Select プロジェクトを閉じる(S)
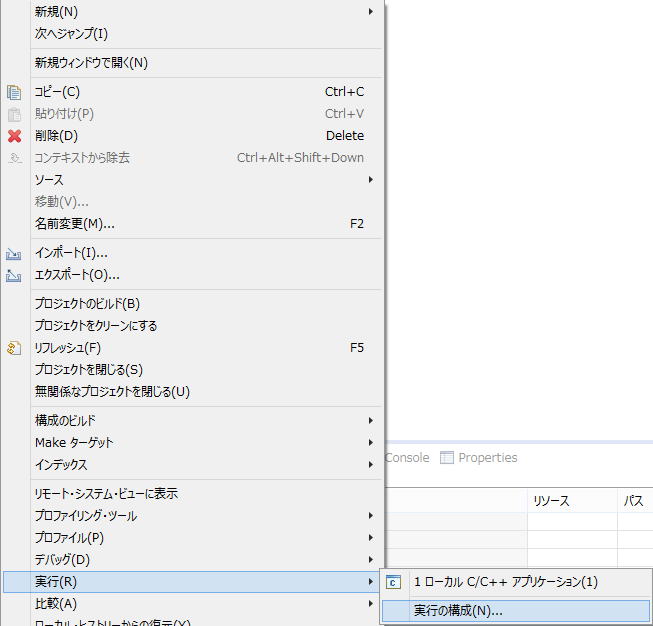The height and width of the screenshot is (626, 653). point(207,370)
